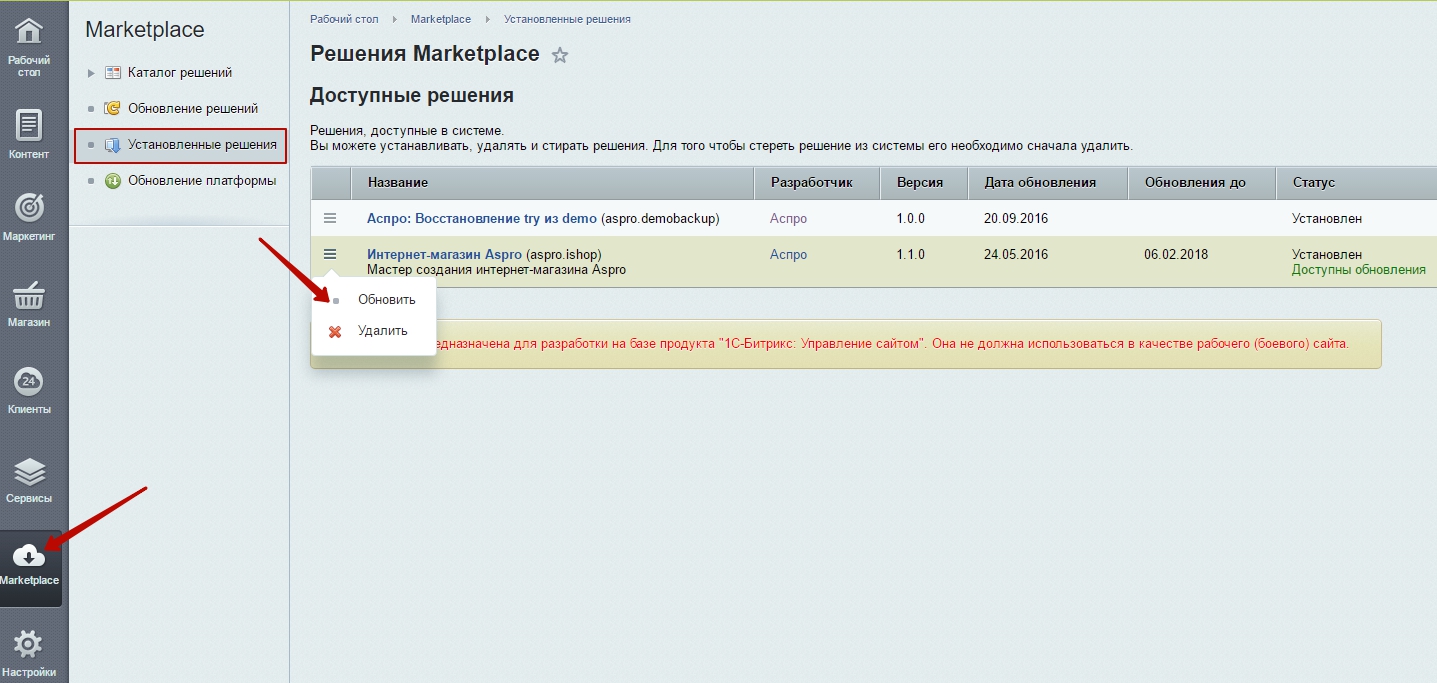Open the Сервисы layers icon
This screenshot has height=683, width=1437.
click(x=29, y=471)
